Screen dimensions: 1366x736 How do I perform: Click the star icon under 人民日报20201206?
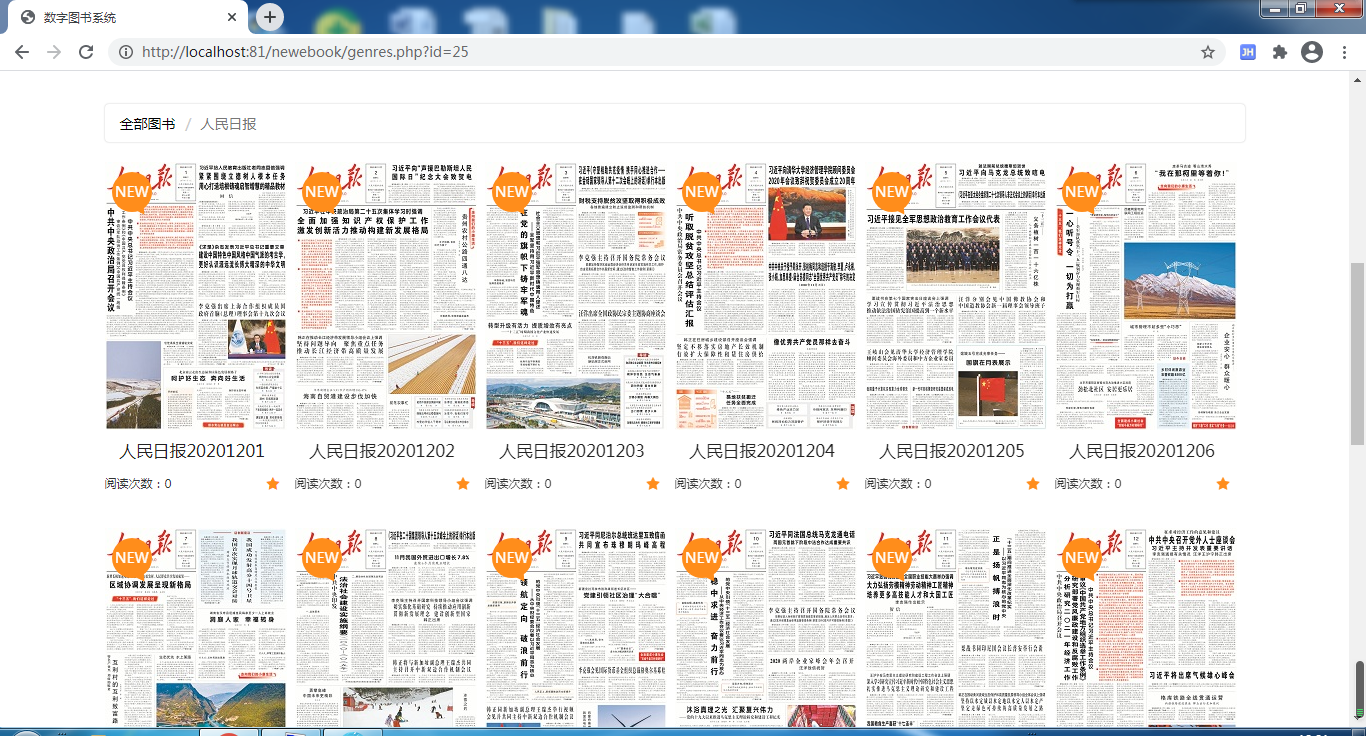pos(1223,484)
